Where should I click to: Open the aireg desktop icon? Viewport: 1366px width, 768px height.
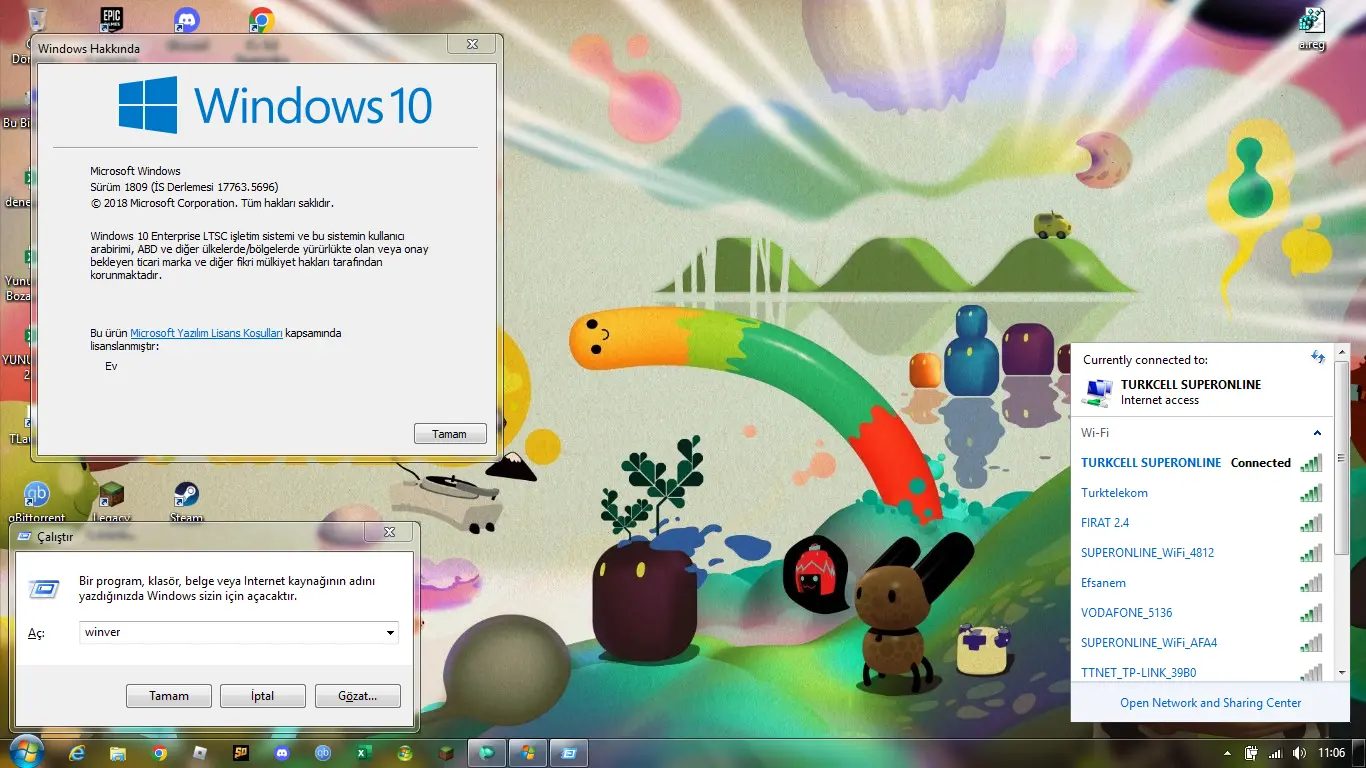1312,30
